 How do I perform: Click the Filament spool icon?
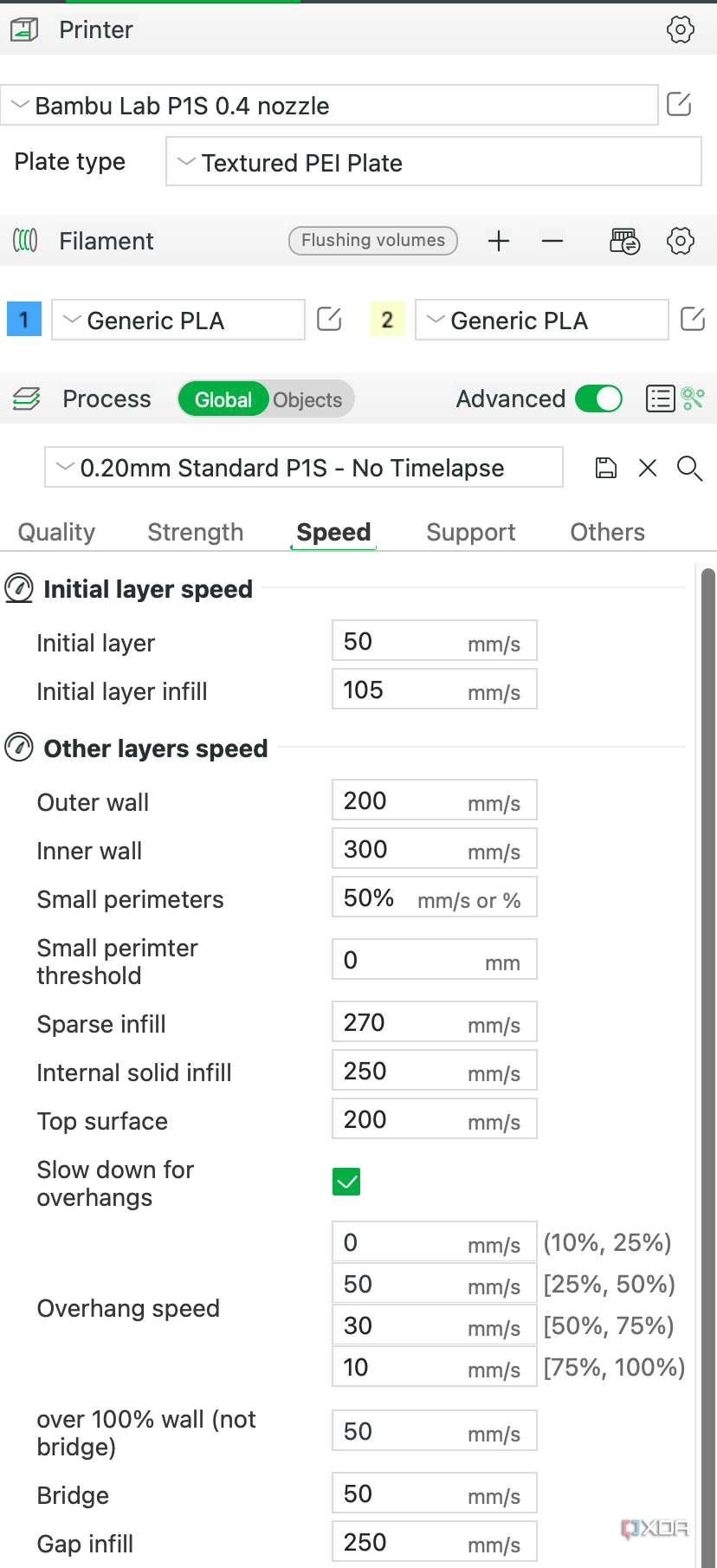pyautogui.click(x=25, y=240)
